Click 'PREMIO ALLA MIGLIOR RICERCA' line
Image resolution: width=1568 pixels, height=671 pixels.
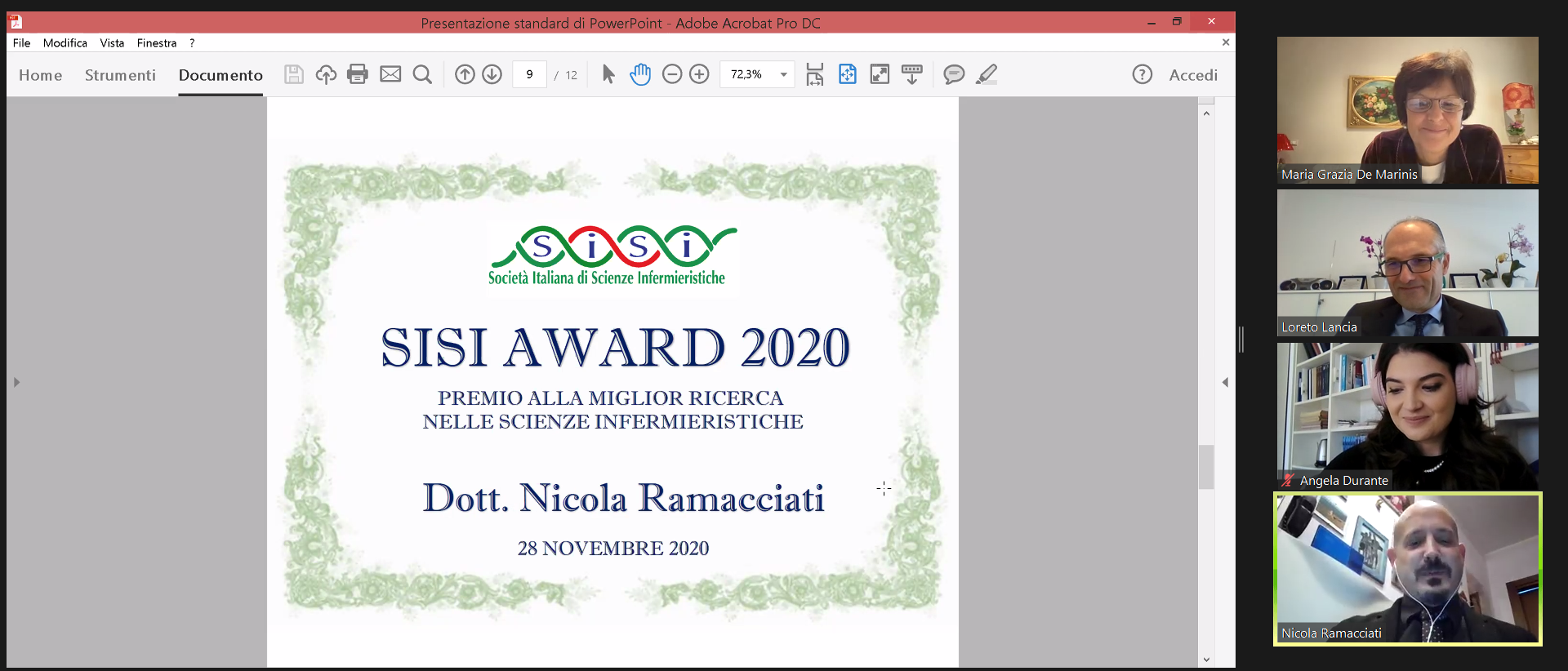coord(611,398)
